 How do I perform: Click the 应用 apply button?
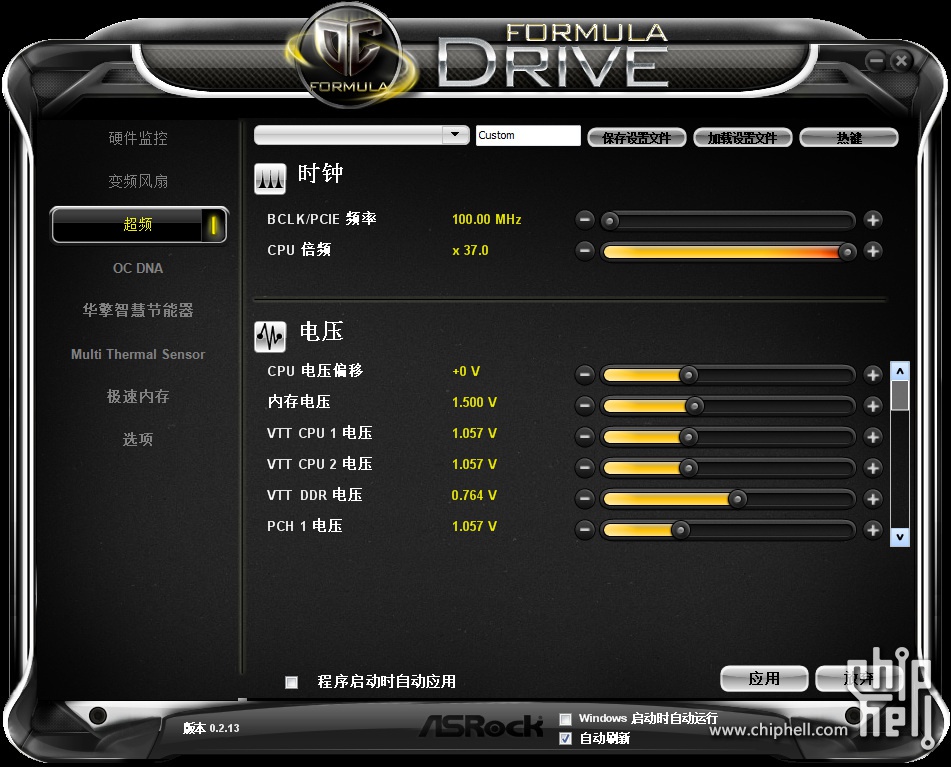pyautogui.click(x=764, y=678)
